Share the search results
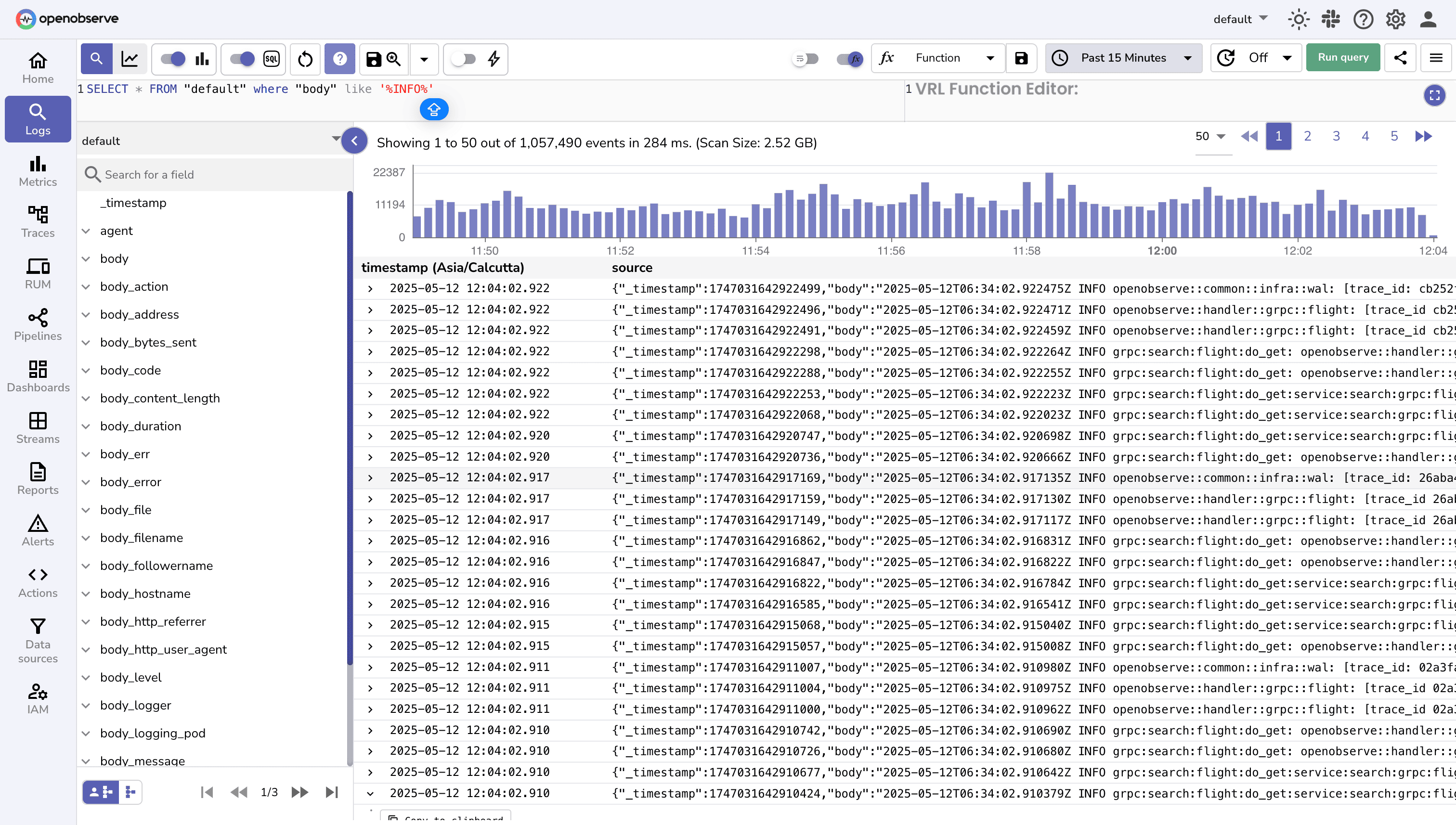Viewport: 1456px width, 825px height. click(x=1400, y=58)
